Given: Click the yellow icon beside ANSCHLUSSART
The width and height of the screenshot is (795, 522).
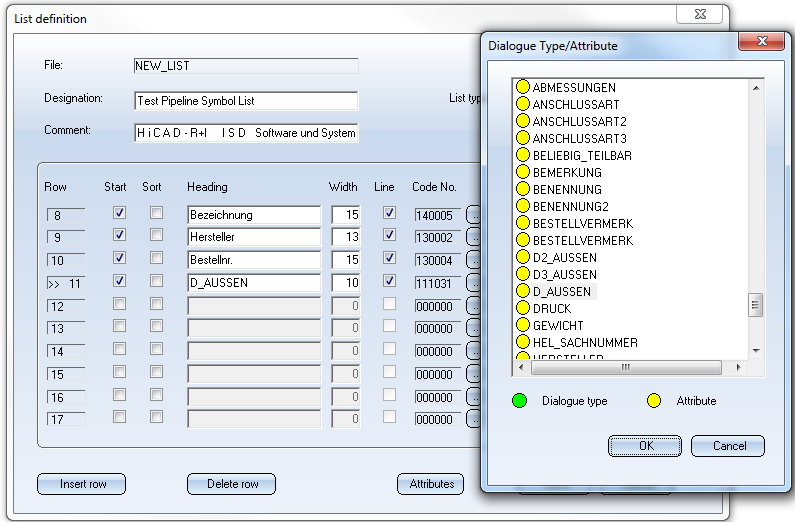Looking at the screenshot, I should 522,105.
